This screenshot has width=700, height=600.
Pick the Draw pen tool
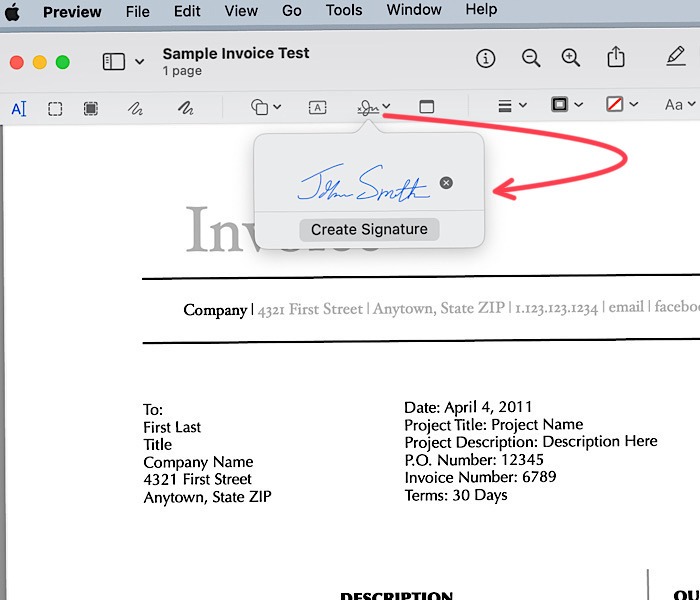pyautogui.click(x=184, y=107)
